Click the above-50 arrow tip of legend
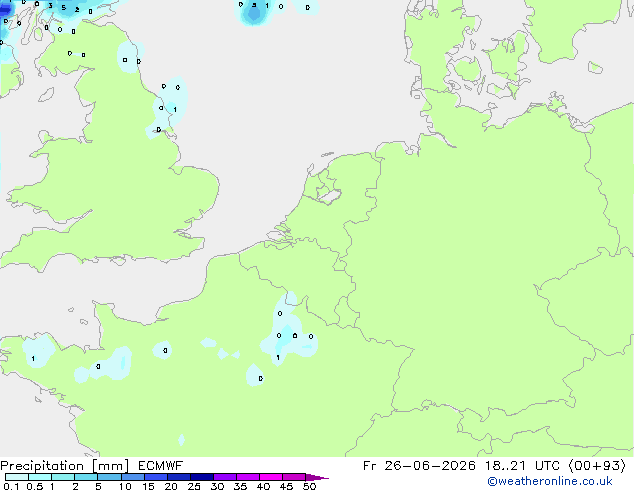Image resolution: width=634 pixels, height=490 pixels. [317, 477]
